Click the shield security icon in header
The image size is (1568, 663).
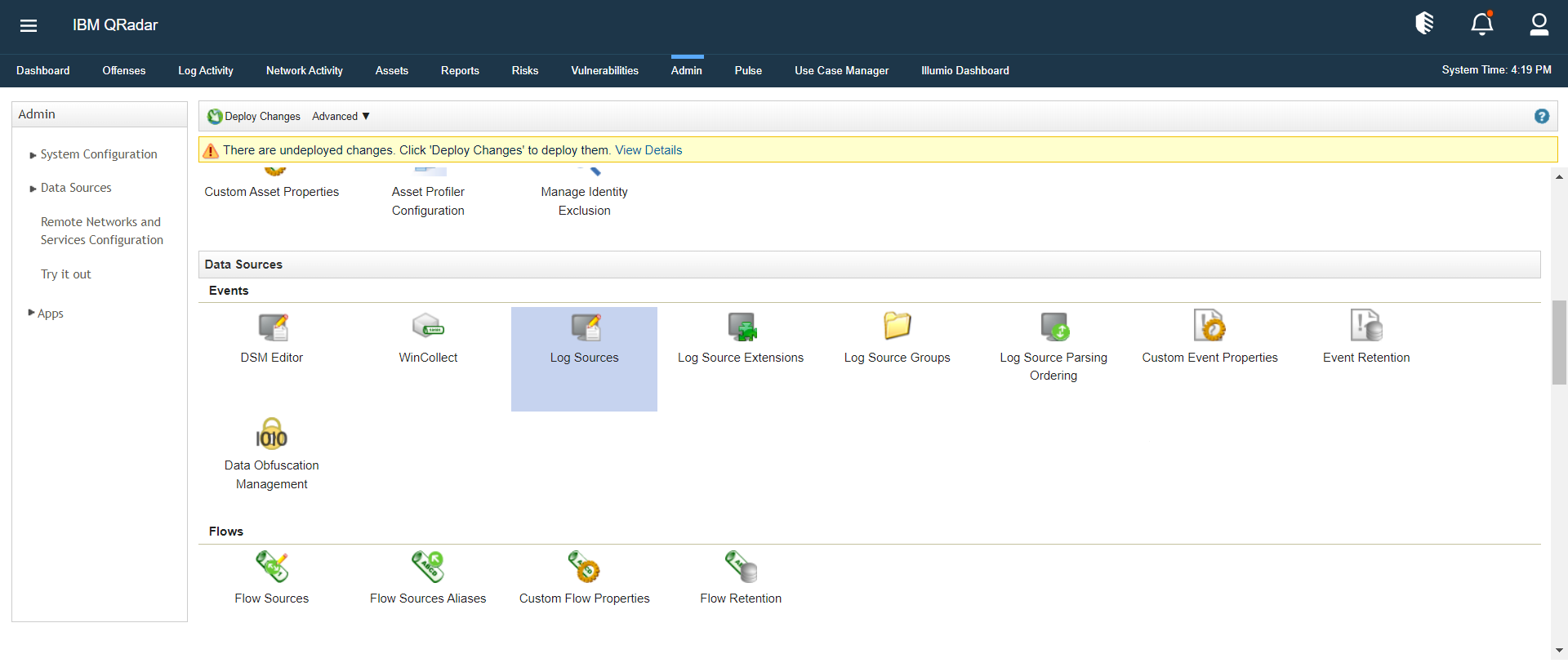1425,24
